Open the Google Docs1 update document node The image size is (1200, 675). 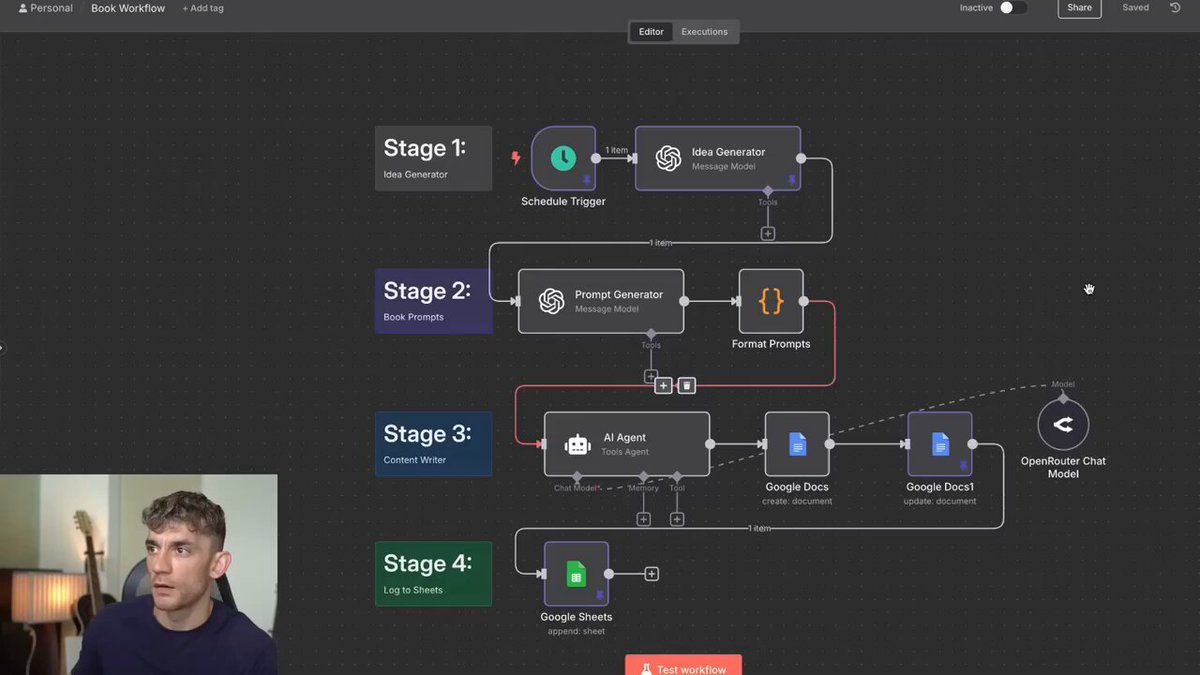click(x=940, y=444)
